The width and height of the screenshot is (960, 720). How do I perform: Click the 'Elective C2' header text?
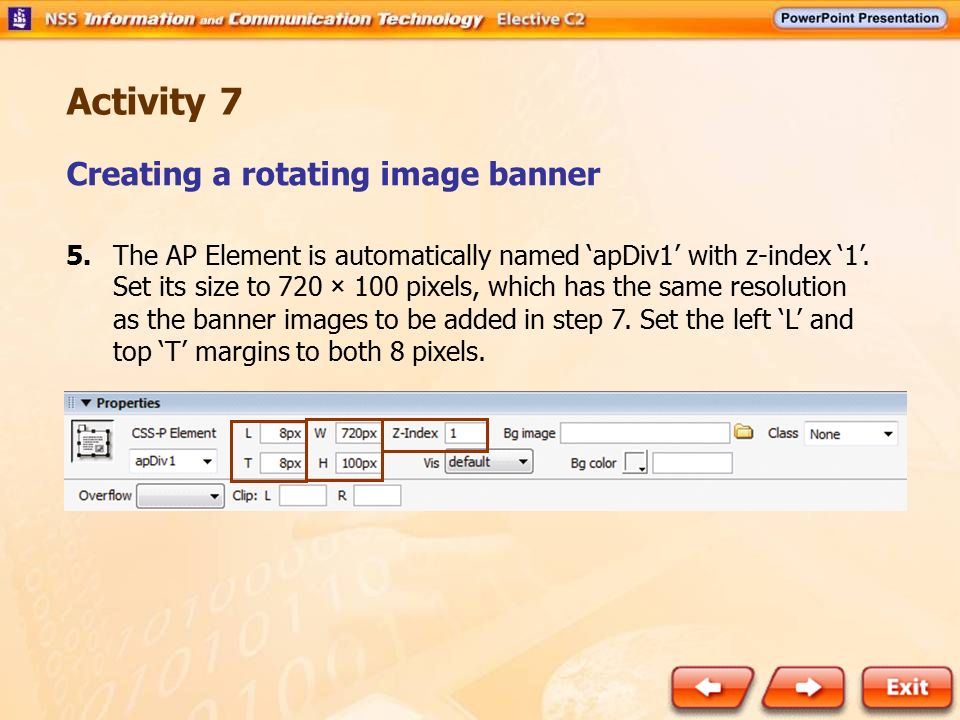tap(541, 20)
